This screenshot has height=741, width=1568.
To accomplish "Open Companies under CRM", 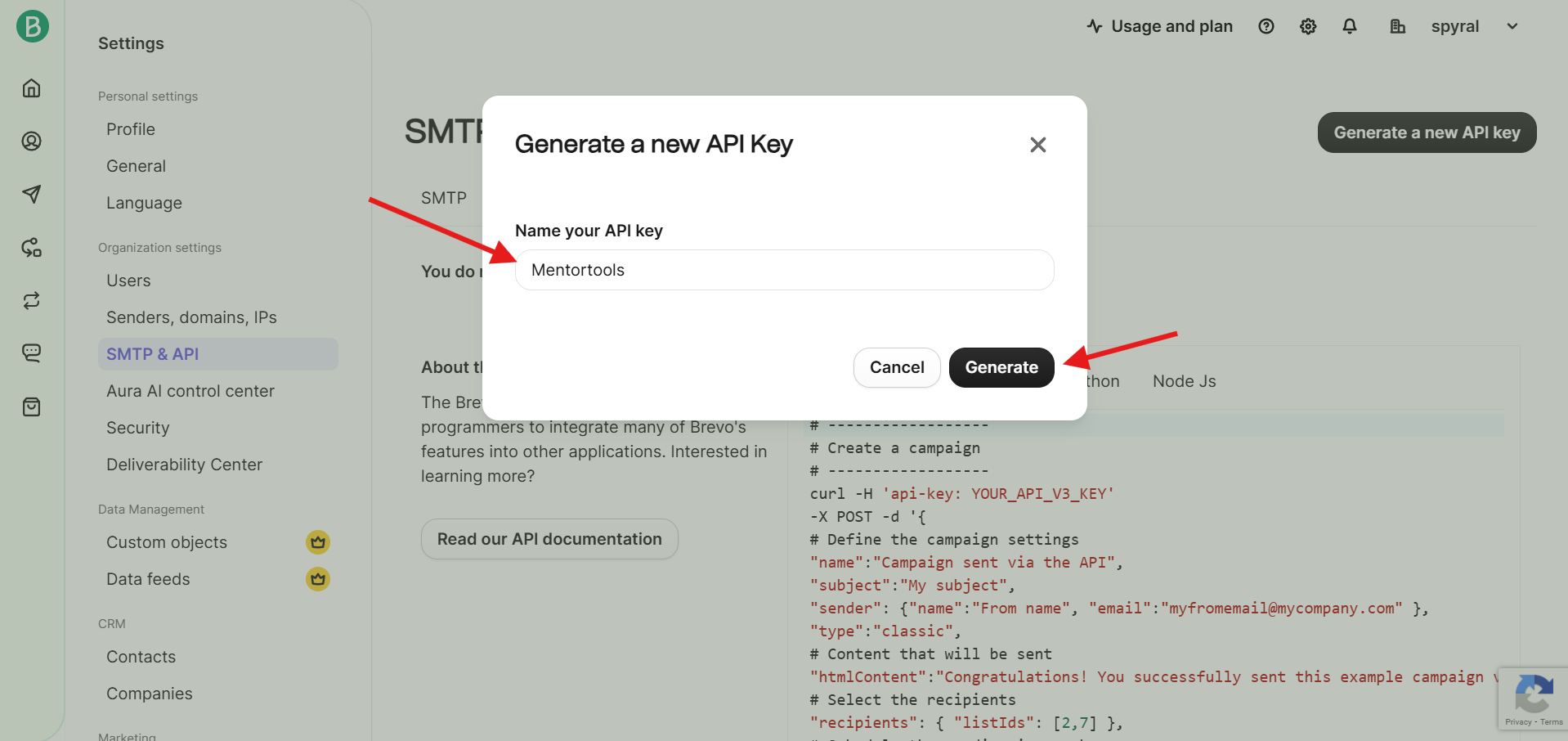I will [150, 694].
